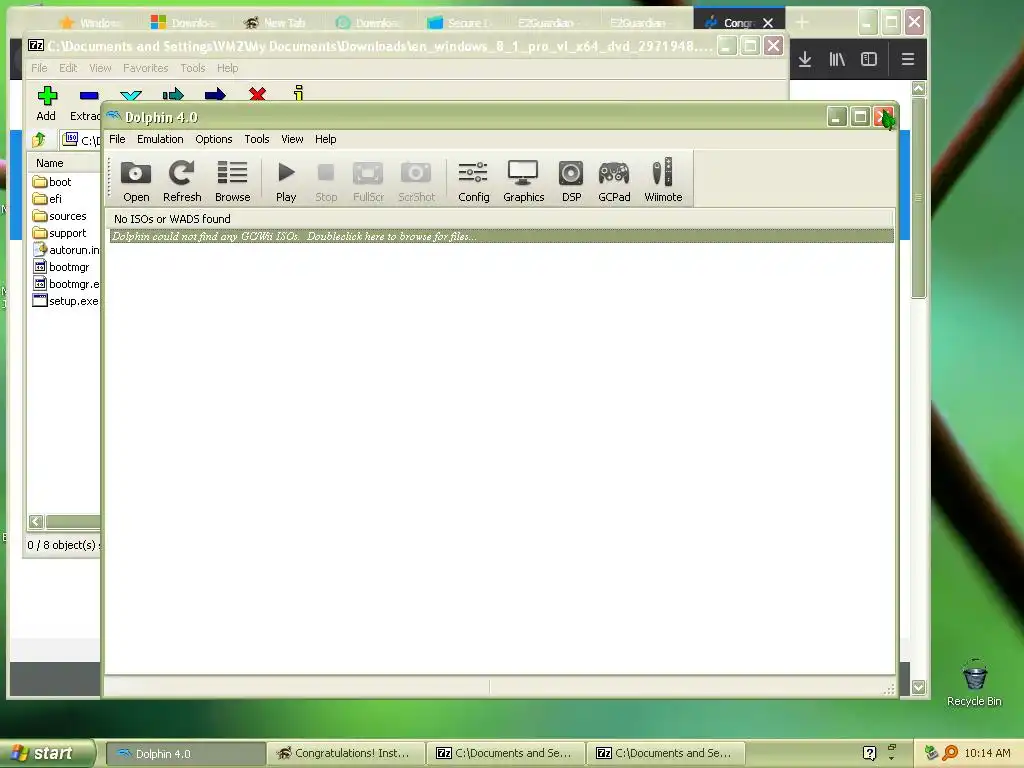
Task: Click the help question-mark tray icon
Action: (x=869, y=753)
